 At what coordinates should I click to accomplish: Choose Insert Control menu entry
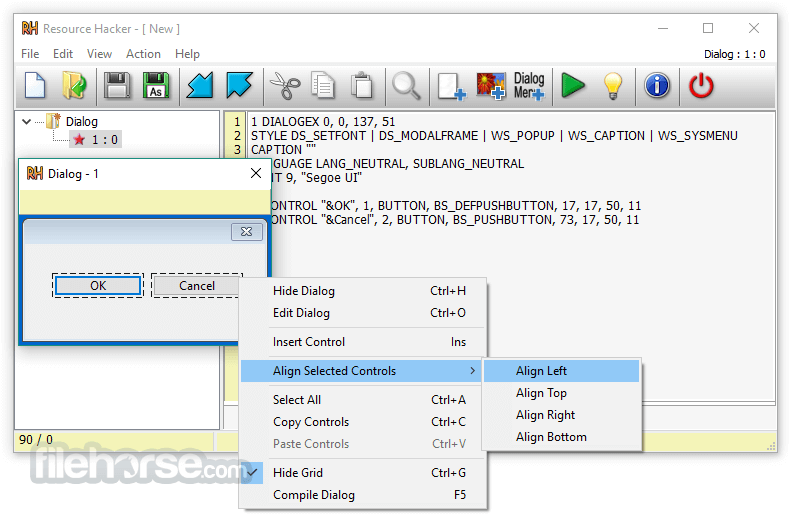[x=363, y=342]
